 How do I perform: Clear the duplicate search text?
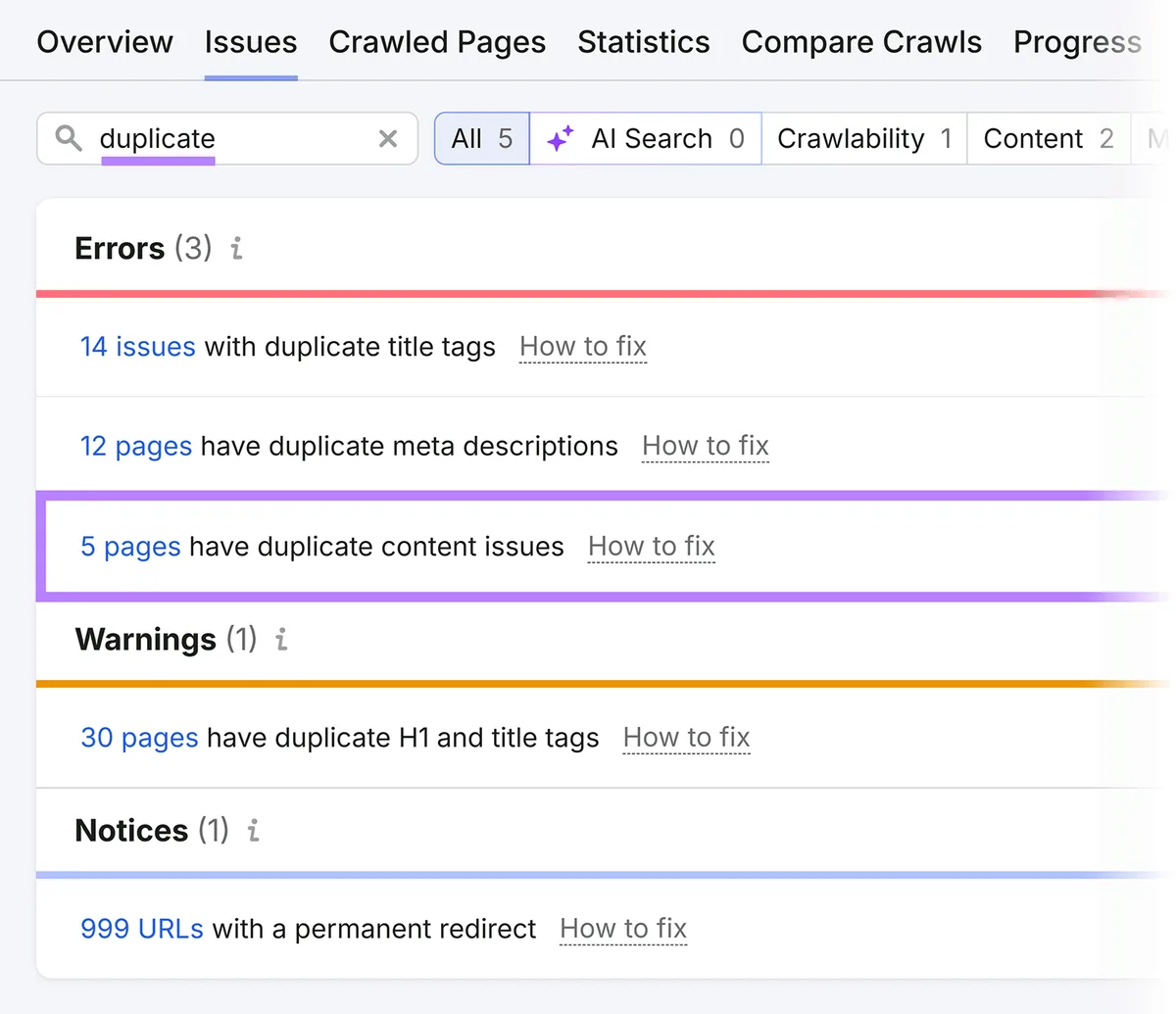click(x=388, y=139)
